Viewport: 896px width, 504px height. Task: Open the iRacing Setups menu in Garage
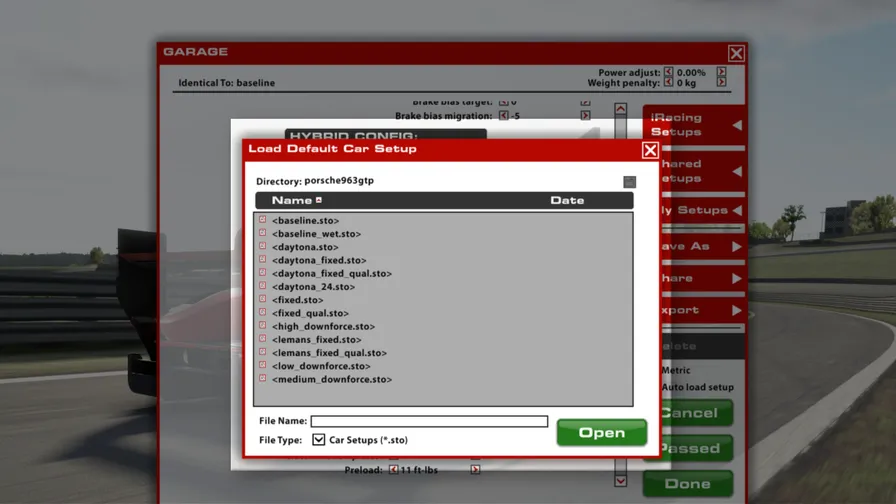click(x=694, y=125)
